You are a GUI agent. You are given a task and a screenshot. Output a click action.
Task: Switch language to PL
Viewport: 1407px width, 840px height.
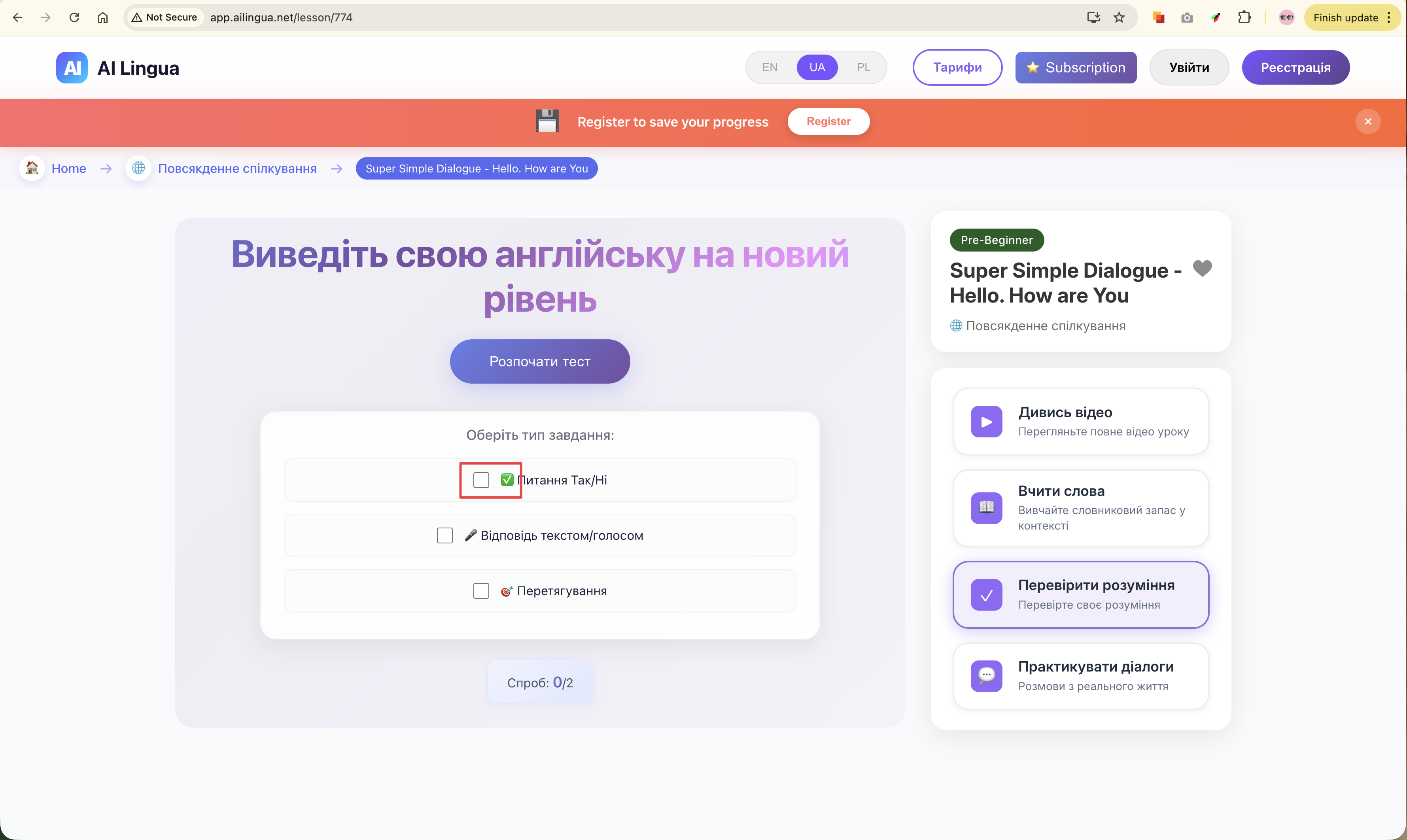coord(863,67)
